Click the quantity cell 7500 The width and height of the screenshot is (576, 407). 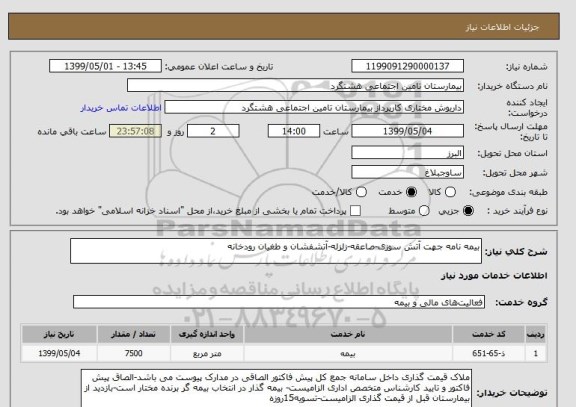[133, 353]
